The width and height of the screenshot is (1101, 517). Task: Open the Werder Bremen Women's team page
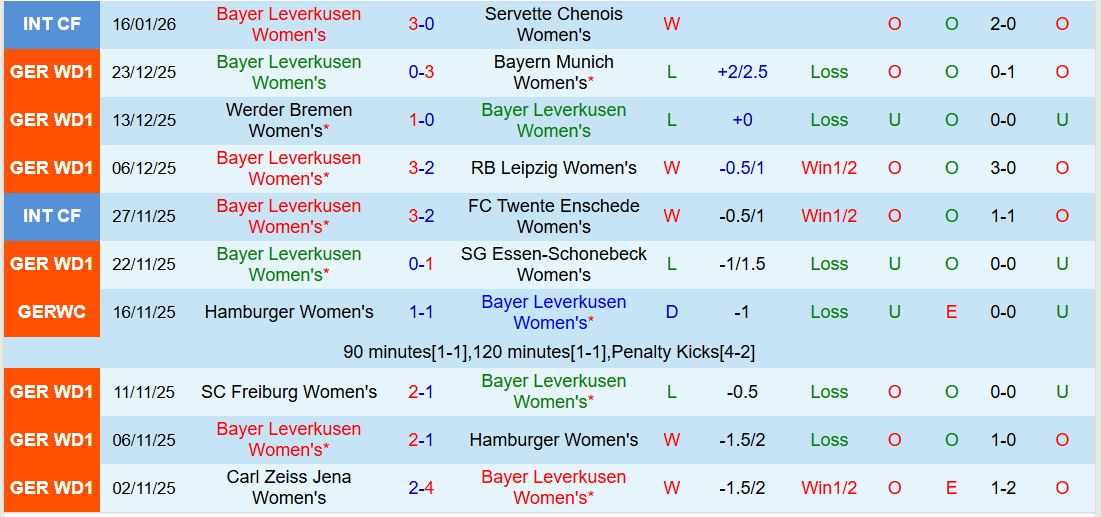point(288,120)
